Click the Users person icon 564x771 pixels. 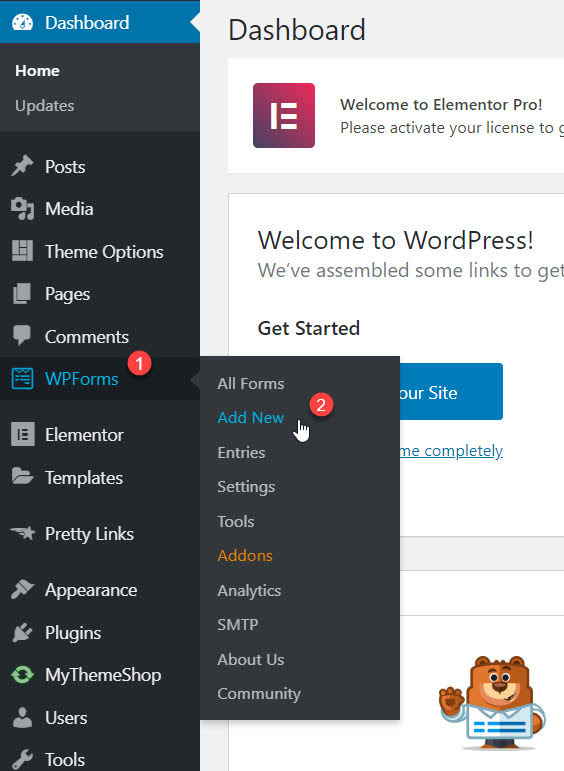click(x=22, y=717)
